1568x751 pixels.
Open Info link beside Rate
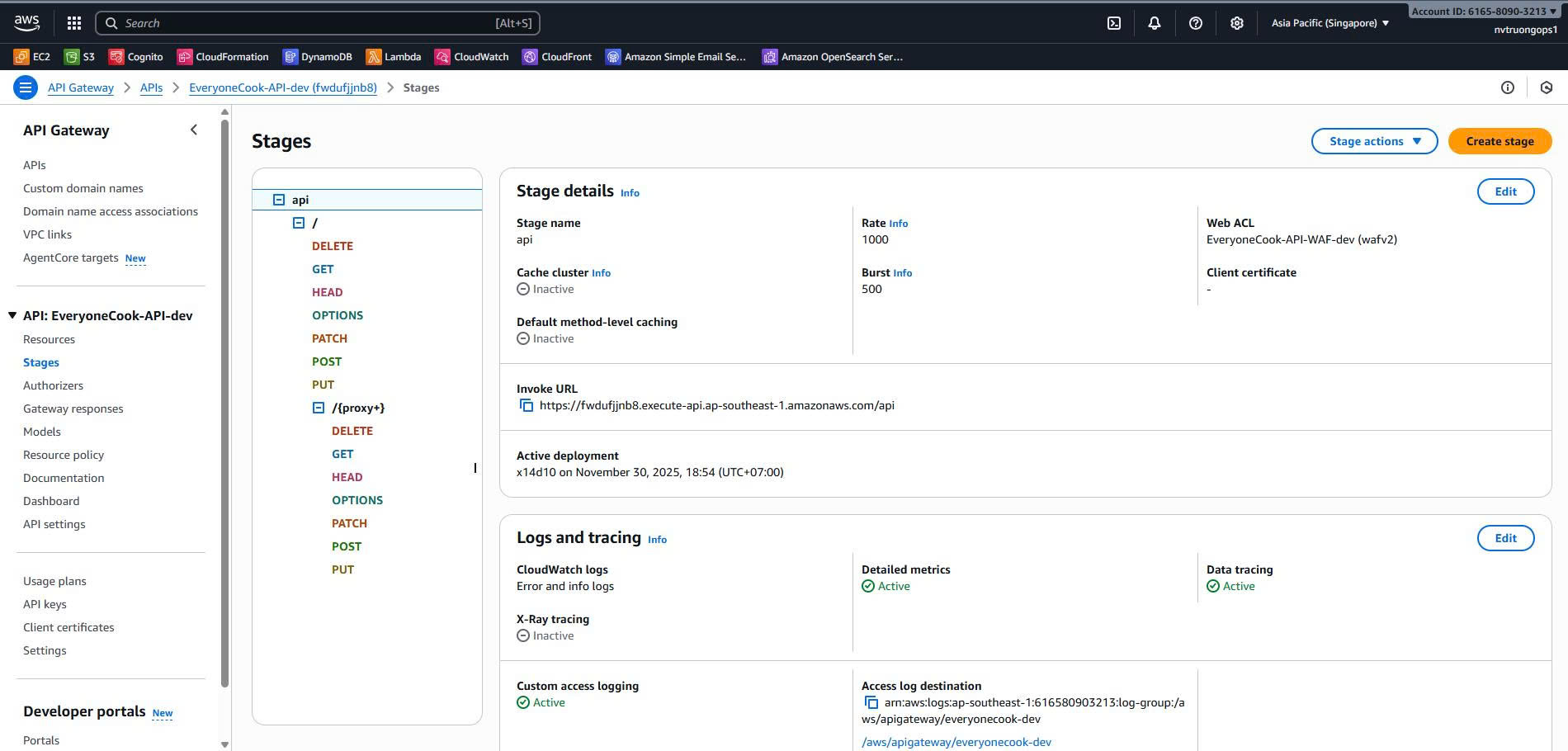(x=898, y=224)
